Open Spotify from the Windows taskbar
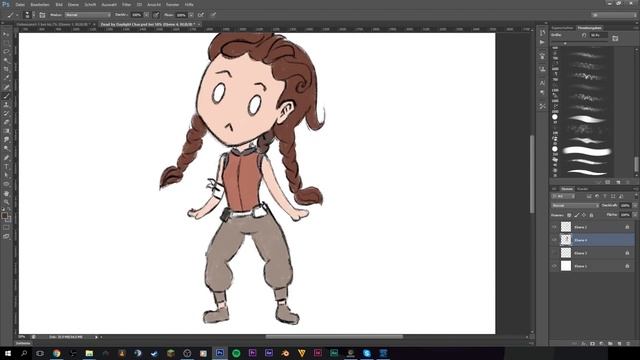Screen dimensions: 640x360 click(236, 353)
